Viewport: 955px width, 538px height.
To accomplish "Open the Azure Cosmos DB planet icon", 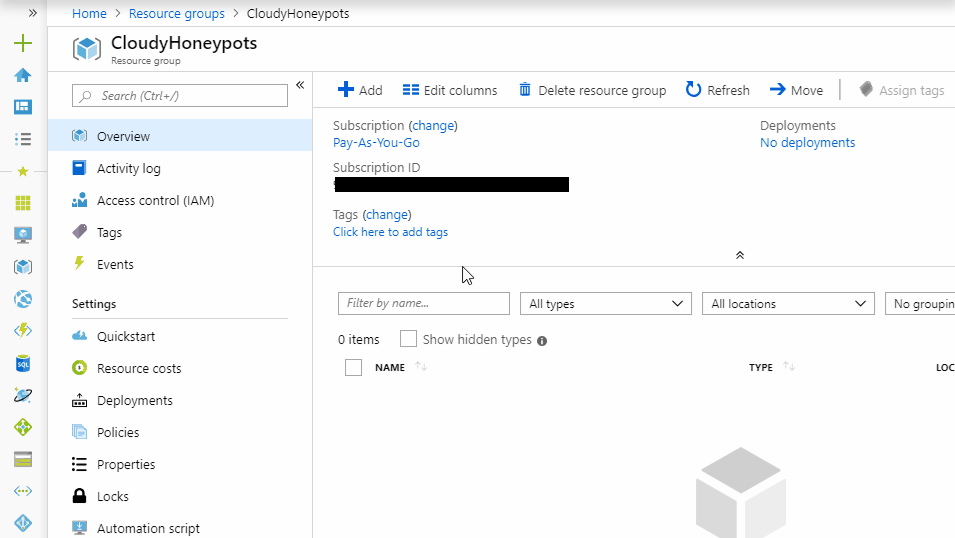I will pyautogui.click(x=23, y=395).
